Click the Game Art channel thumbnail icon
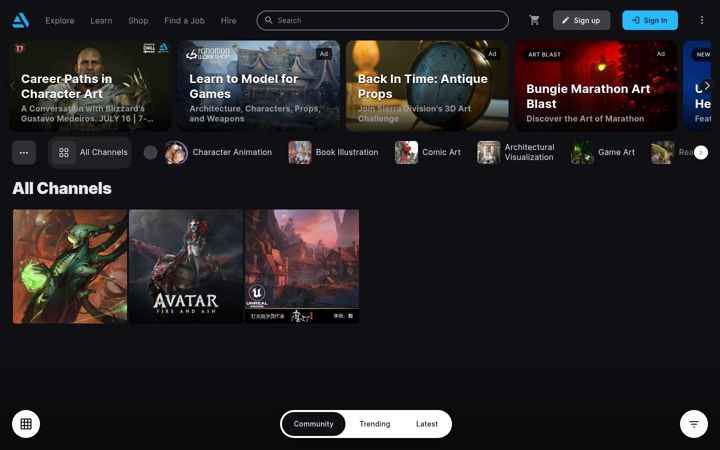Screen dimensions: 720x450 582,152
